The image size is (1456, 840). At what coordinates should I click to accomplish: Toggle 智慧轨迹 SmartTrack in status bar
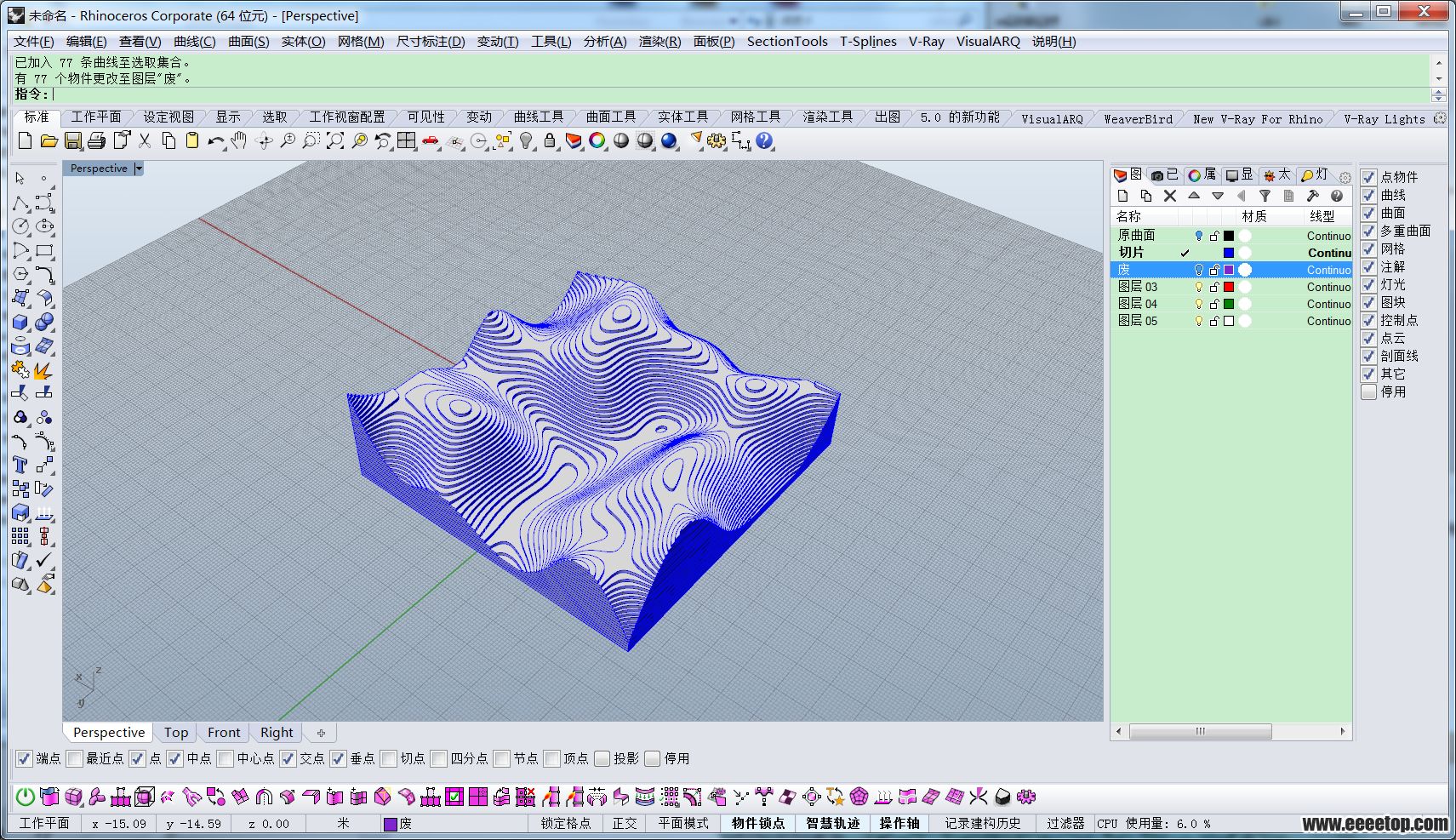coord(833,823)
